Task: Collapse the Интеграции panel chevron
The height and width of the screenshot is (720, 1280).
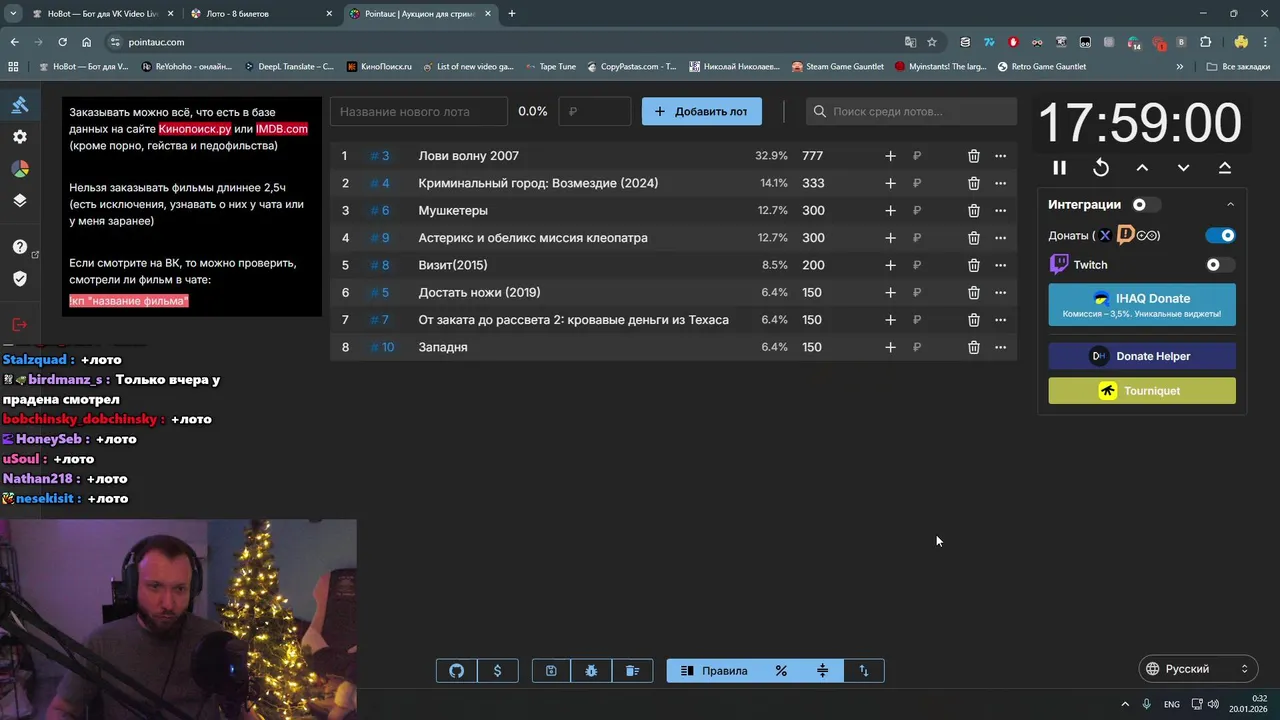Action: point(1231,205)
